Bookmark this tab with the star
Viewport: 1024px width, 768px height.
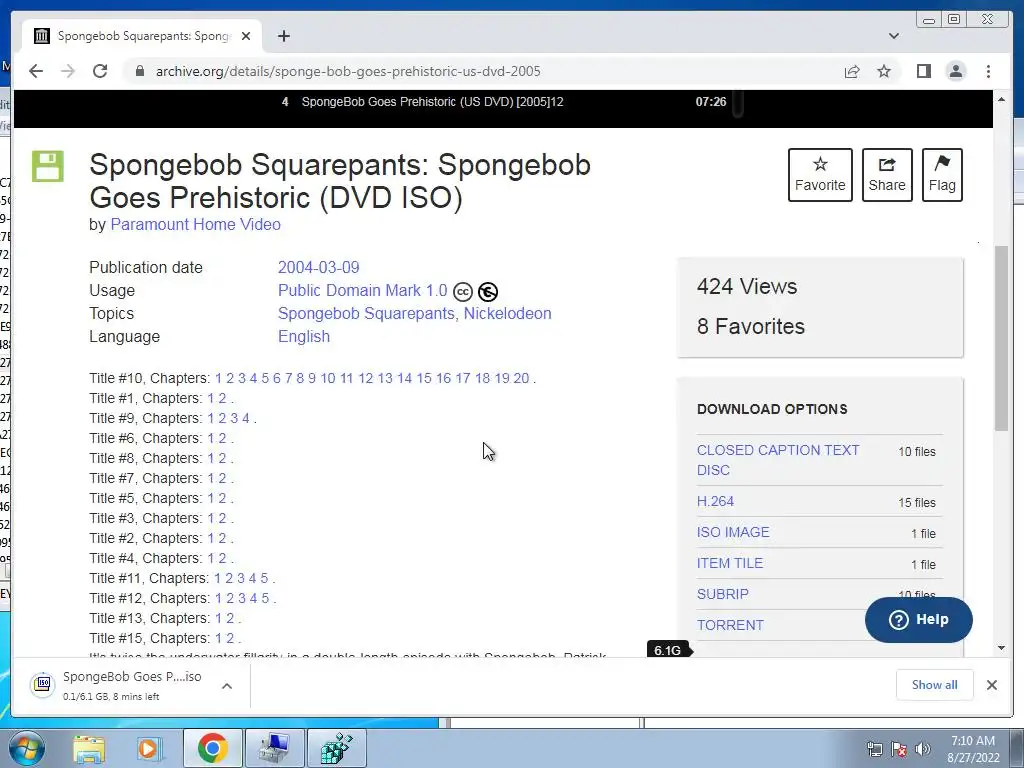(884, 71)
